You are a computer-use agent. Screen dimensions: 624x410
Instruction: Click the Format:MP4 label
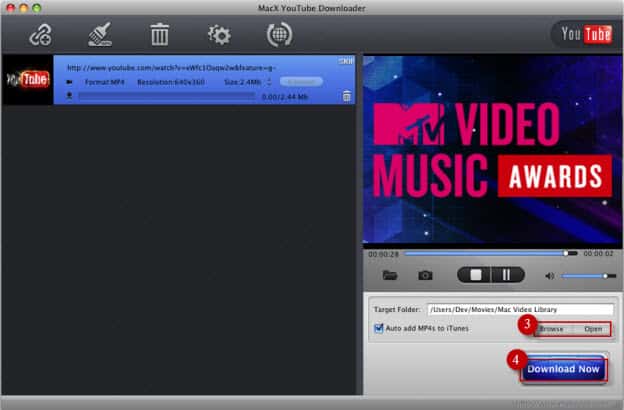tap(105, 82)
